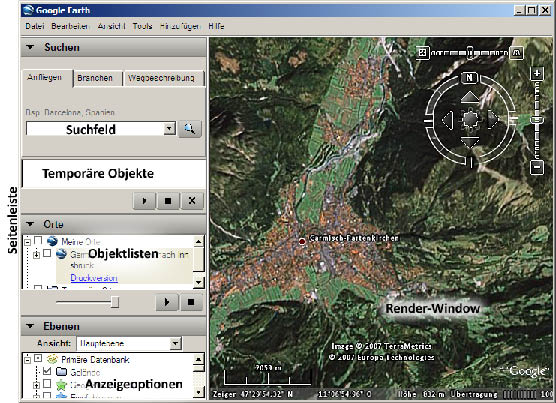The width and height of the screenshot is (556, 403).
Task: Click the Zeiger coordinates in status bar
Action: click(x=292, y=394)
